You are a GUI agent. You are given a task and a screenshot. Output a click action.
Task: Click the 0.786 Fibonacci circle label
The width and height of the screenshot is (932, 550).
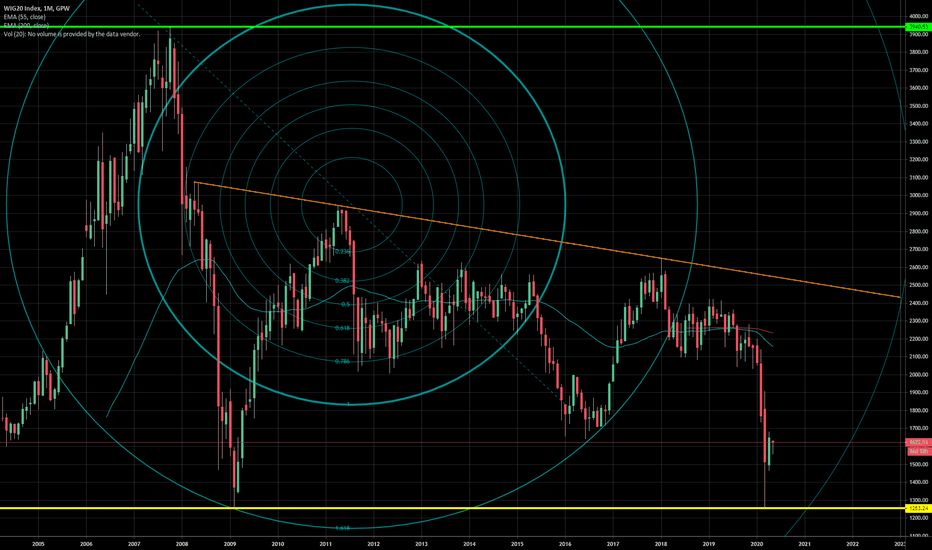[x=342, y=362]
